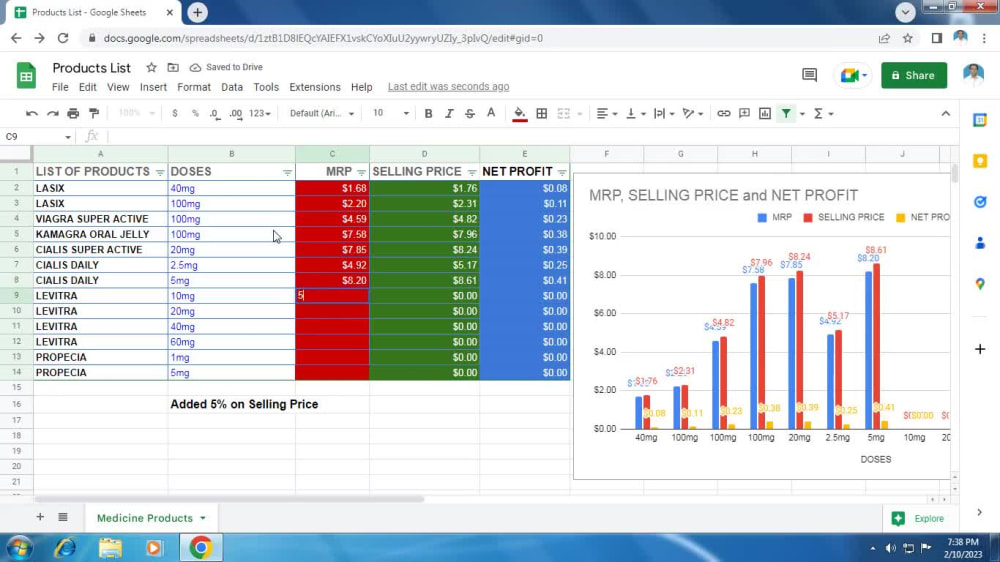The image size is (1000, 562).
Task: Increase decimal places icon
Action: (236, 114)
